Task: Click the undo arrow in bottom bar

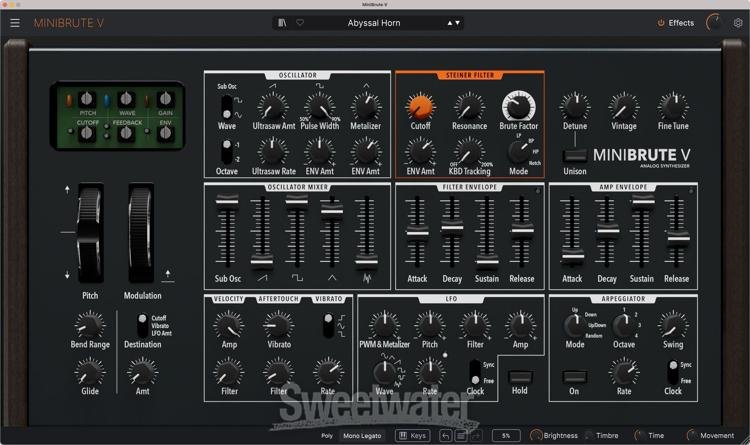Action: (x=445, y=435)
